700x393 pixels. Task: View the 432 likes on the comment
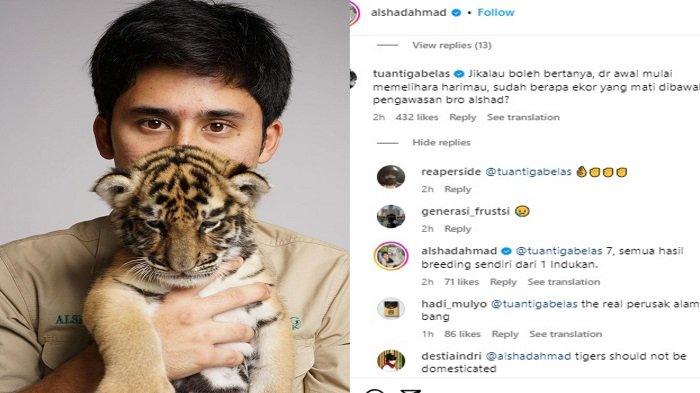pos(417,117)
